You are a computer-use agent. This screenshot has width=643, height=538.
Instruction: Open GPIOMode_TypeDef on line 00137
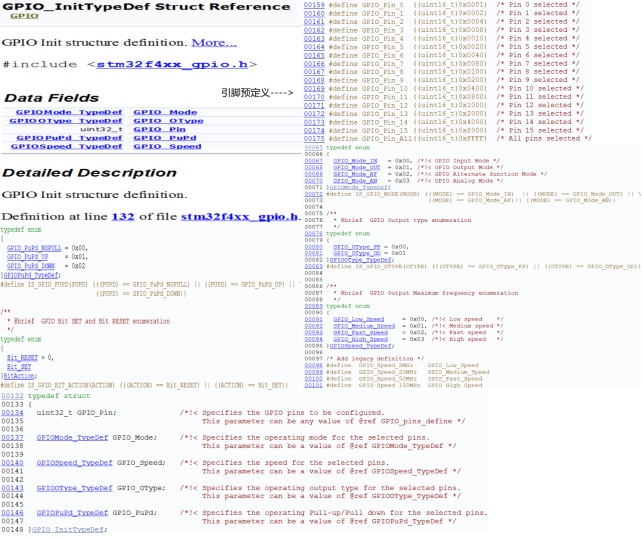tap(72, 438)
